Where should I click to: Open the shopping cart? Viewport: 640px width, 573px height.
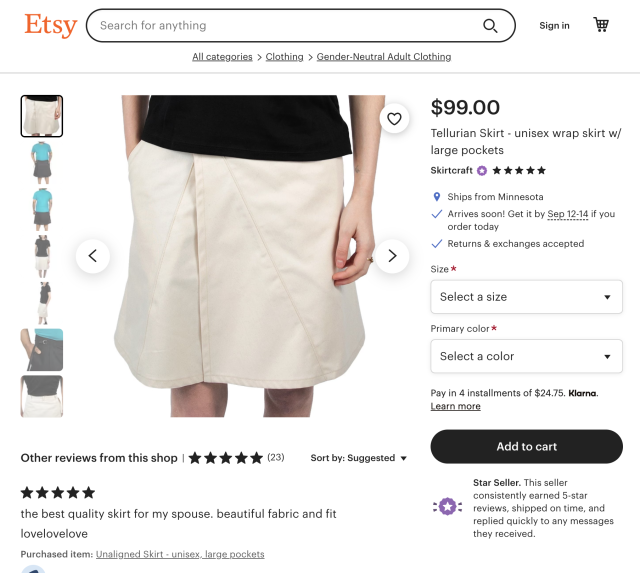(x=601, y=25)
